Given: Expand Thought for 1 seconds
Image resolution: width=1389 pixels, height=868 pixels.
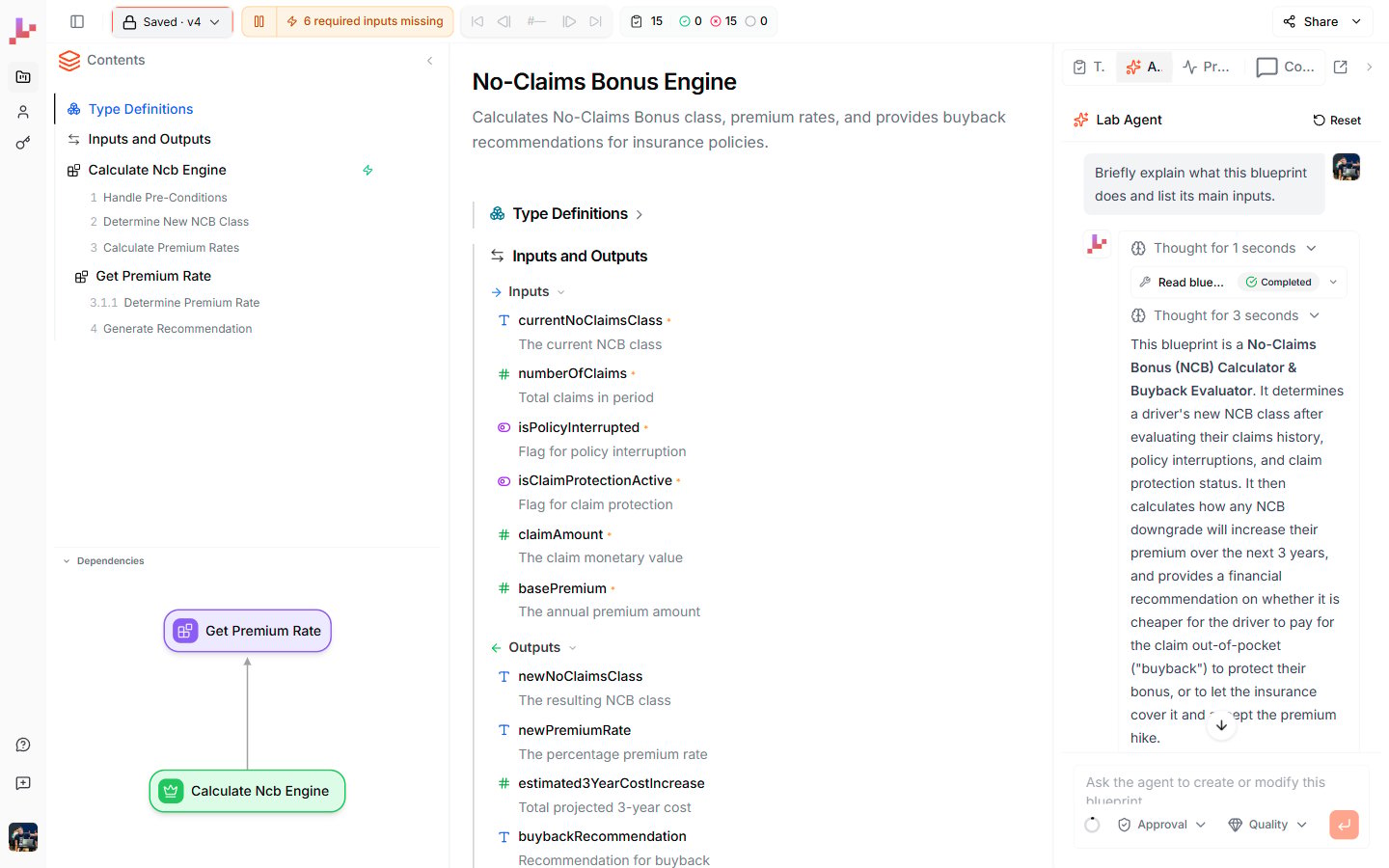Looking at the screenshot, I should pos(1224,248).
